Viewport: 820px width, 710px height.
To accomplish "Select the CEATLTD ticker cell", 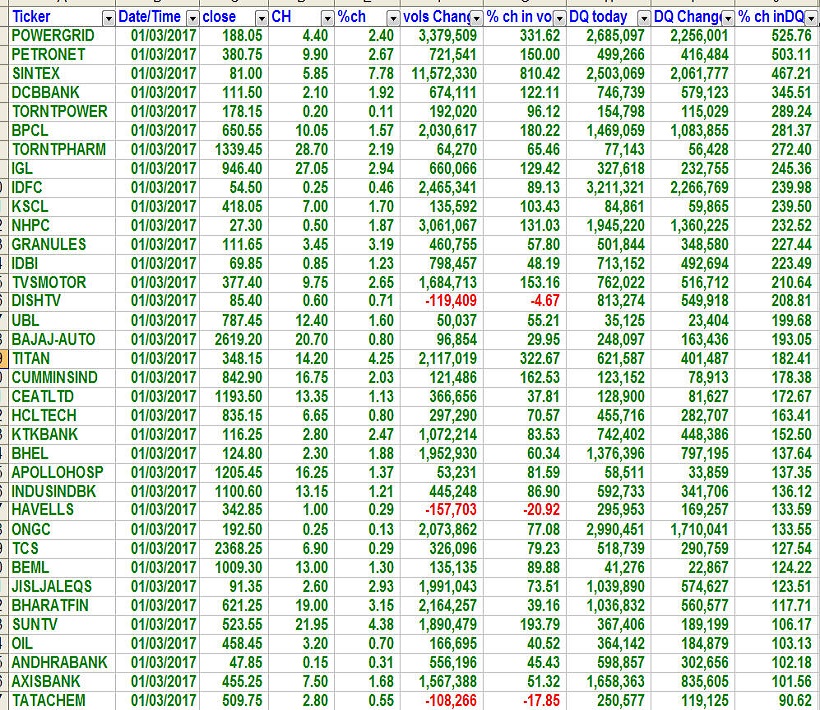I will click(62, 396).
